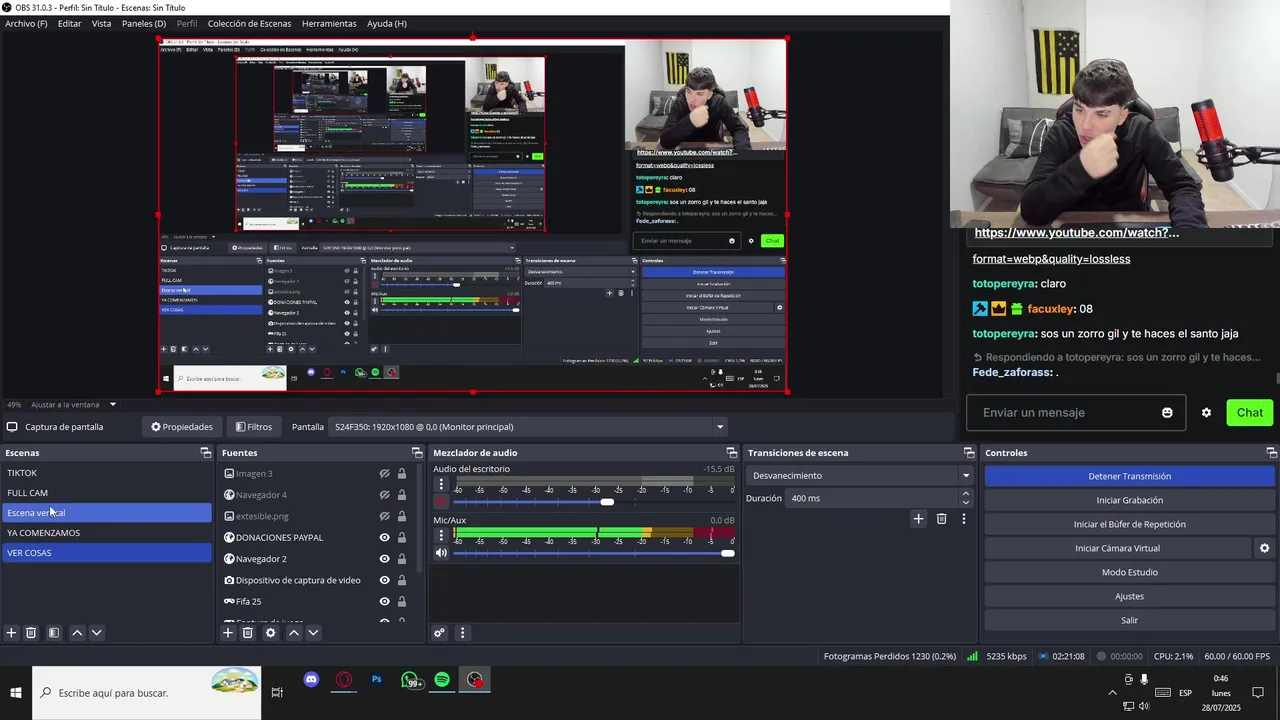Open virtual camera settings gear
The height and width of the screenshot is (720, 1280).
coord(1264,548)
